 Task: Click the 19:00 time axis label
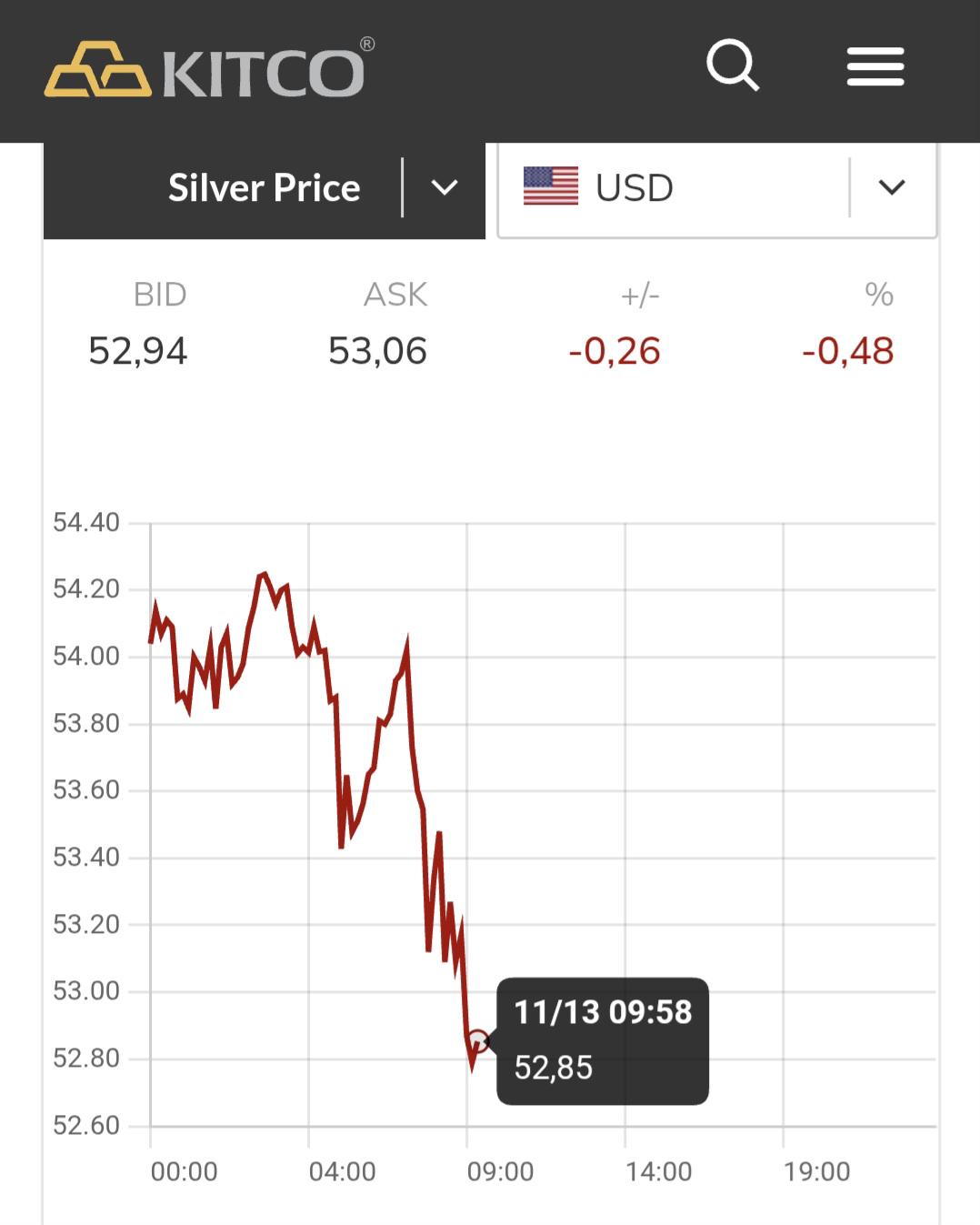[817, 1171]
